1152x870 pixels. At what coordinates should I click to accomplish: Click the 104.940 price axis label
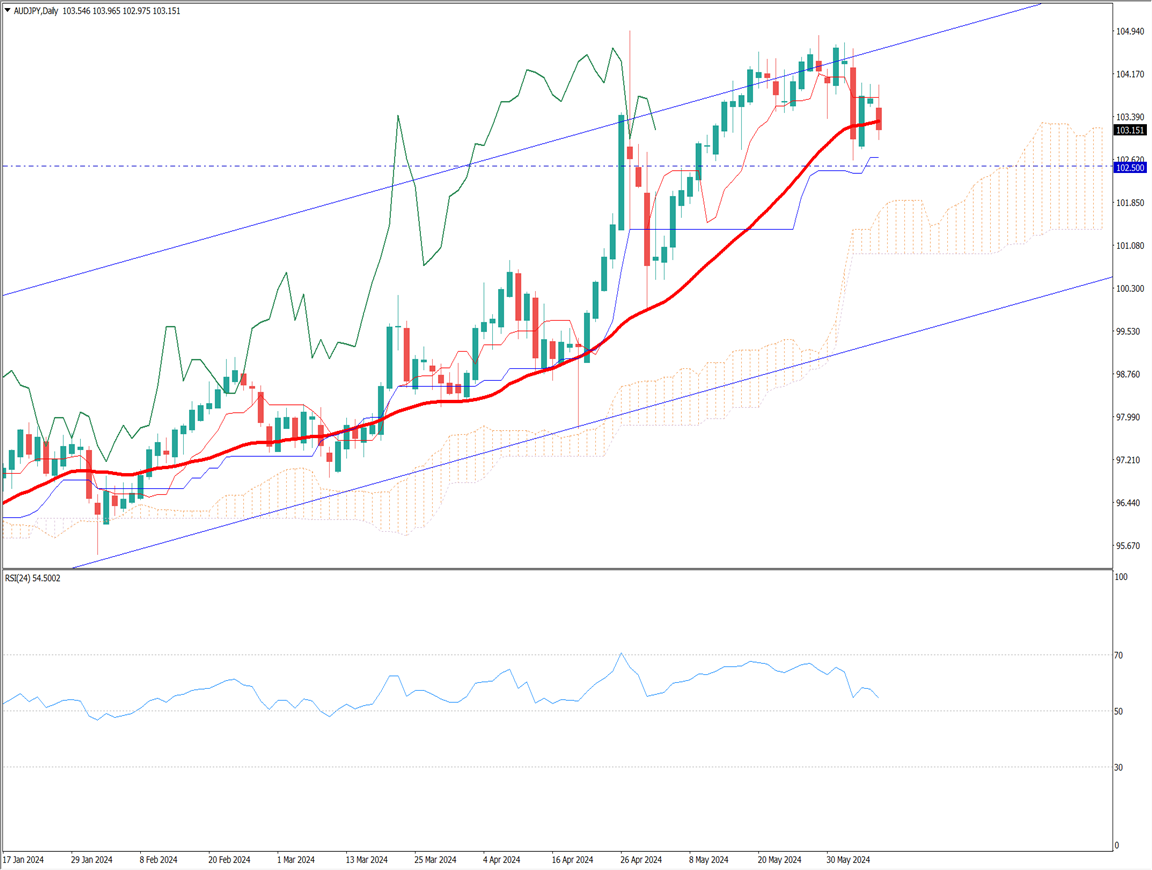tap(1130, 32)
